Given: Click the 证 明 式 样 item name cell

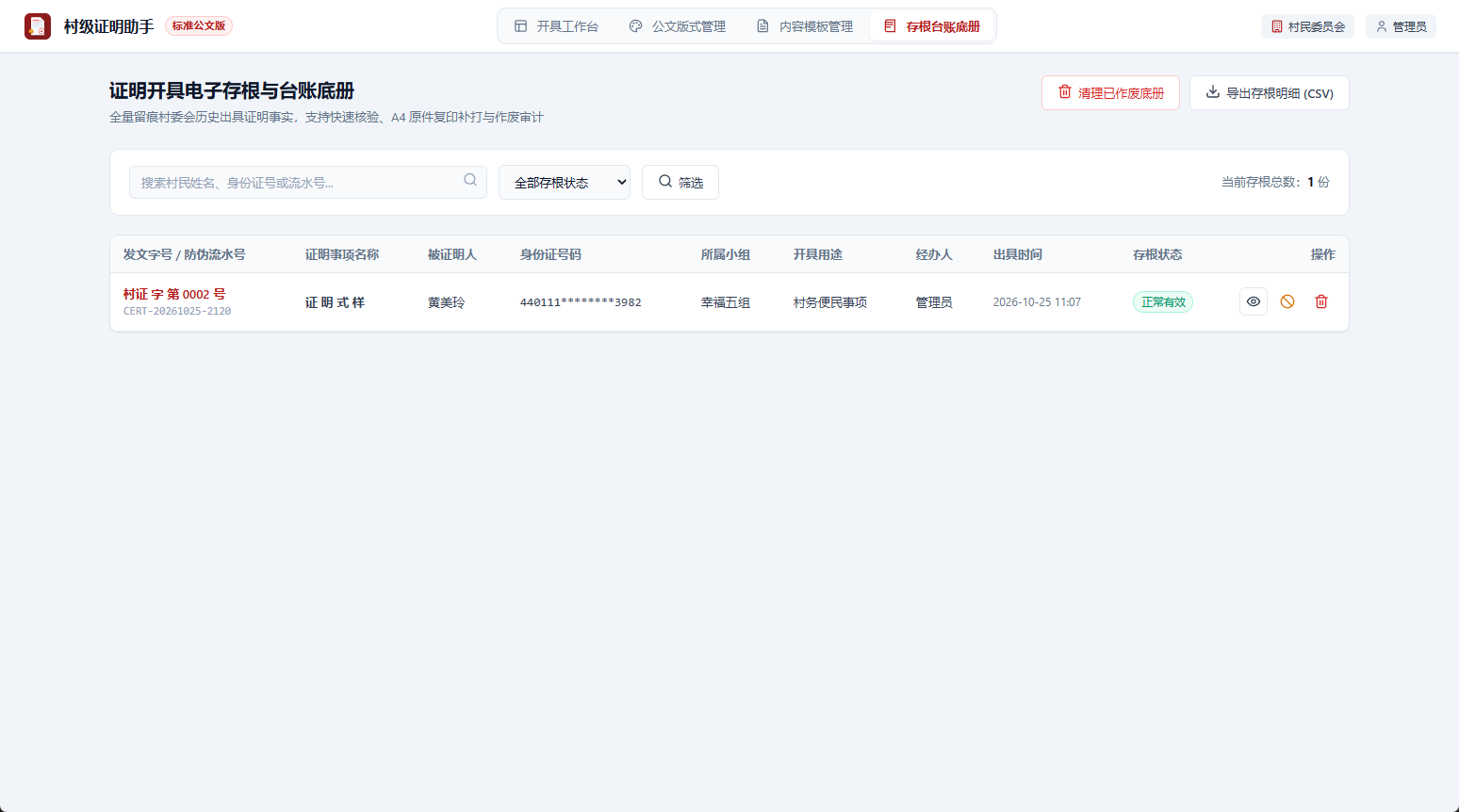Looking at the screenshot, I should [x=335, y=302].
